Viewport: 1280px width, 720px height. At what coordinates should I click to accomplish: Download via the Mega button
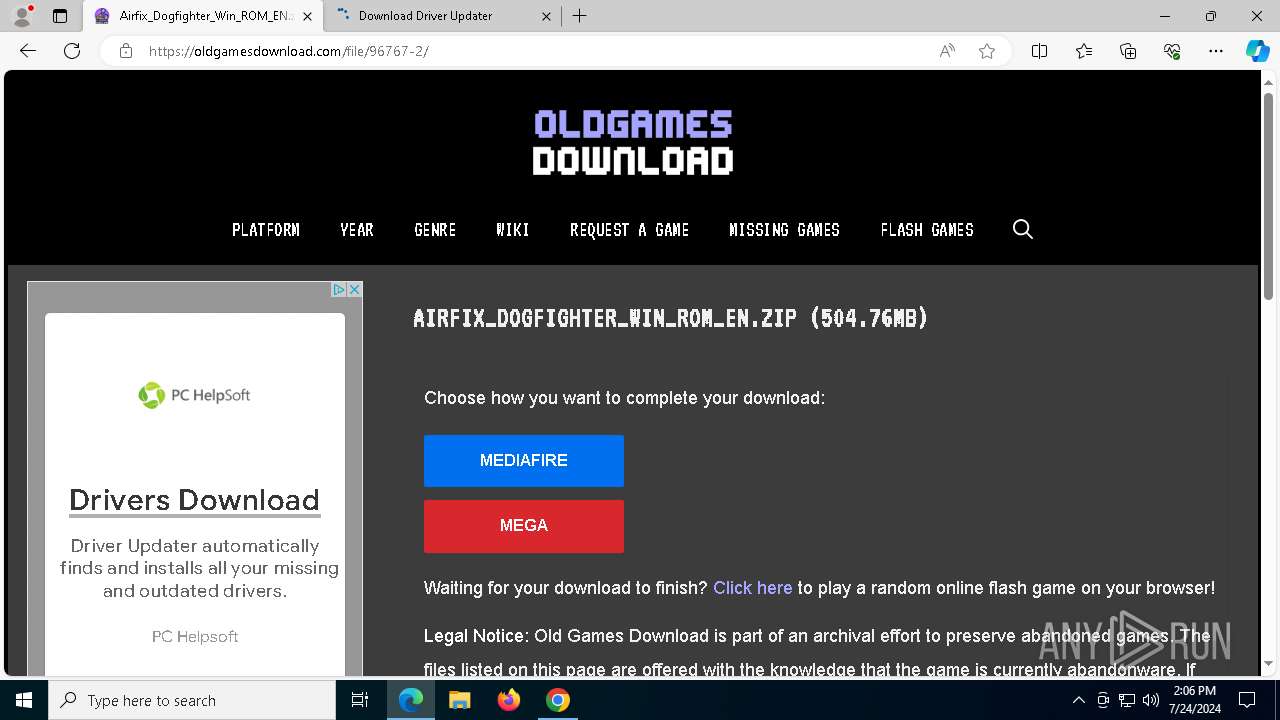[524, 526]
